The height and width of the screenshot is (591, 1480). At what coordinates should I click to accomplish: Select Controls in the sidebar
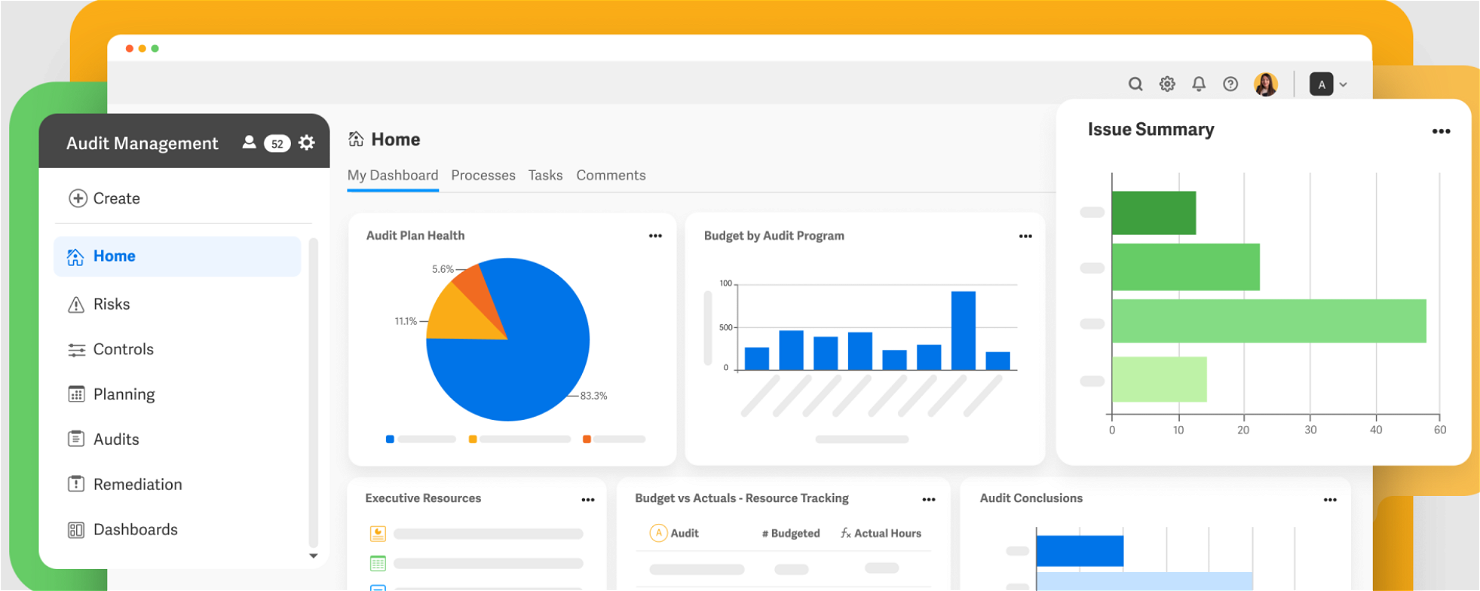pos(123,349)
